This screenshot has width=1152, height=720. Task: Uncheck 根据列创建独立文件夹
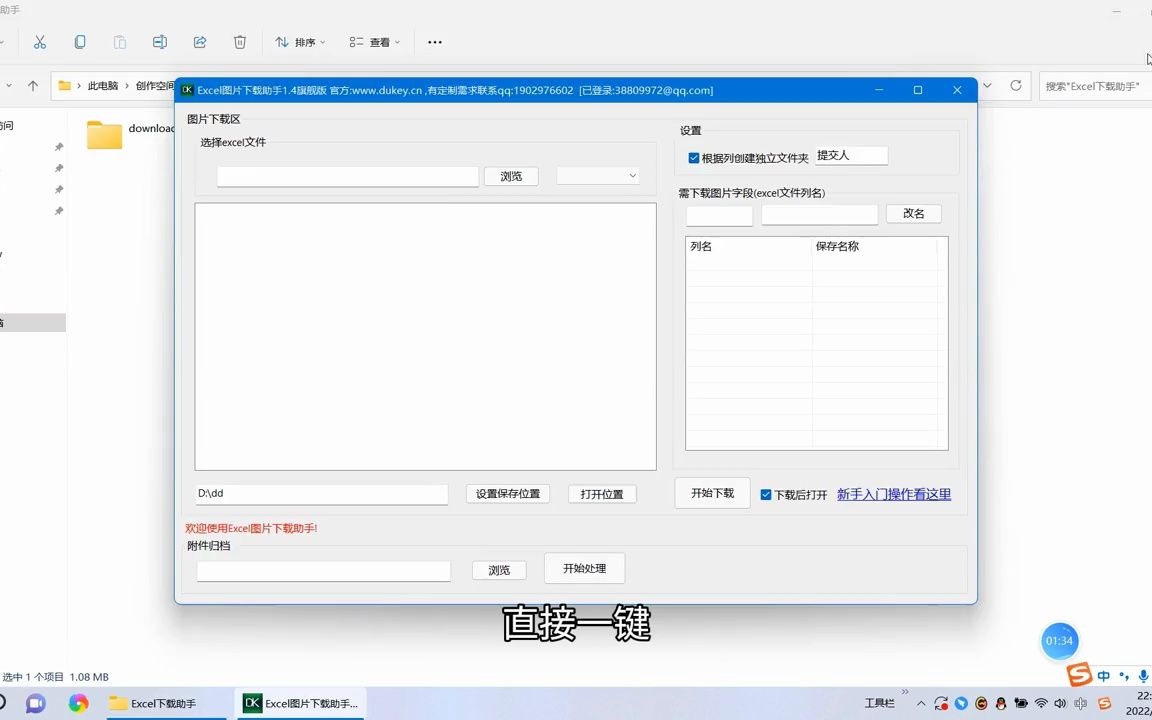(x=694, y=157)
